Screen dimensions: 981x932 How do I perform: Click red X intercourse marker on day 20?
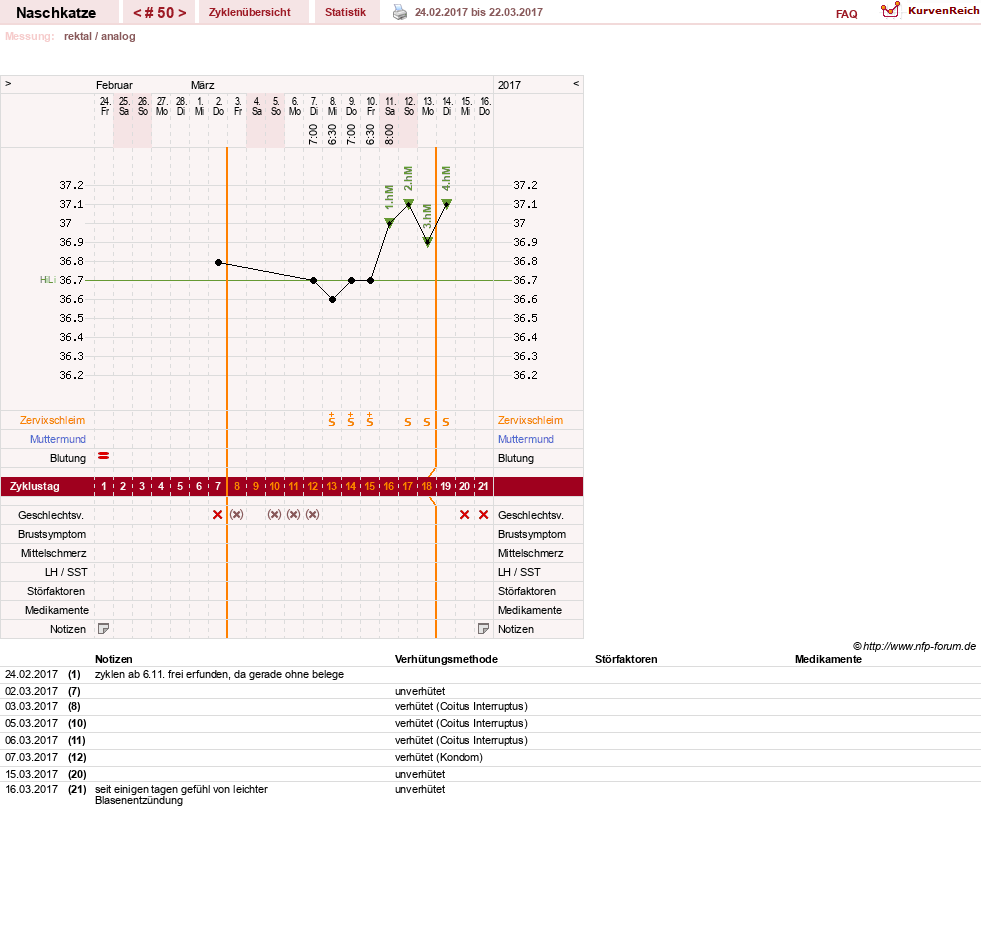coord(464,515)
